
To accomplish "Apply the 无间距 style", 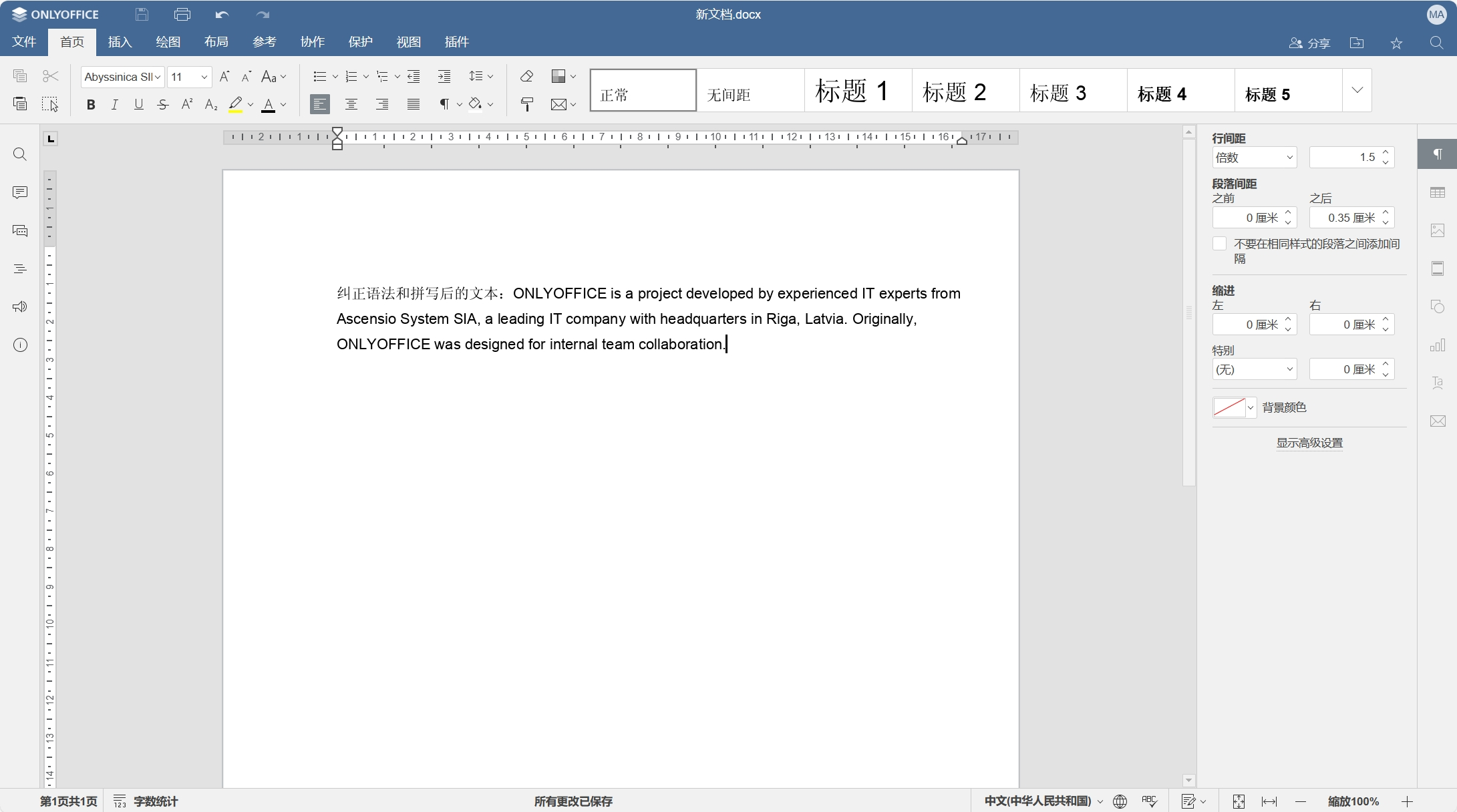I will 750,90.
